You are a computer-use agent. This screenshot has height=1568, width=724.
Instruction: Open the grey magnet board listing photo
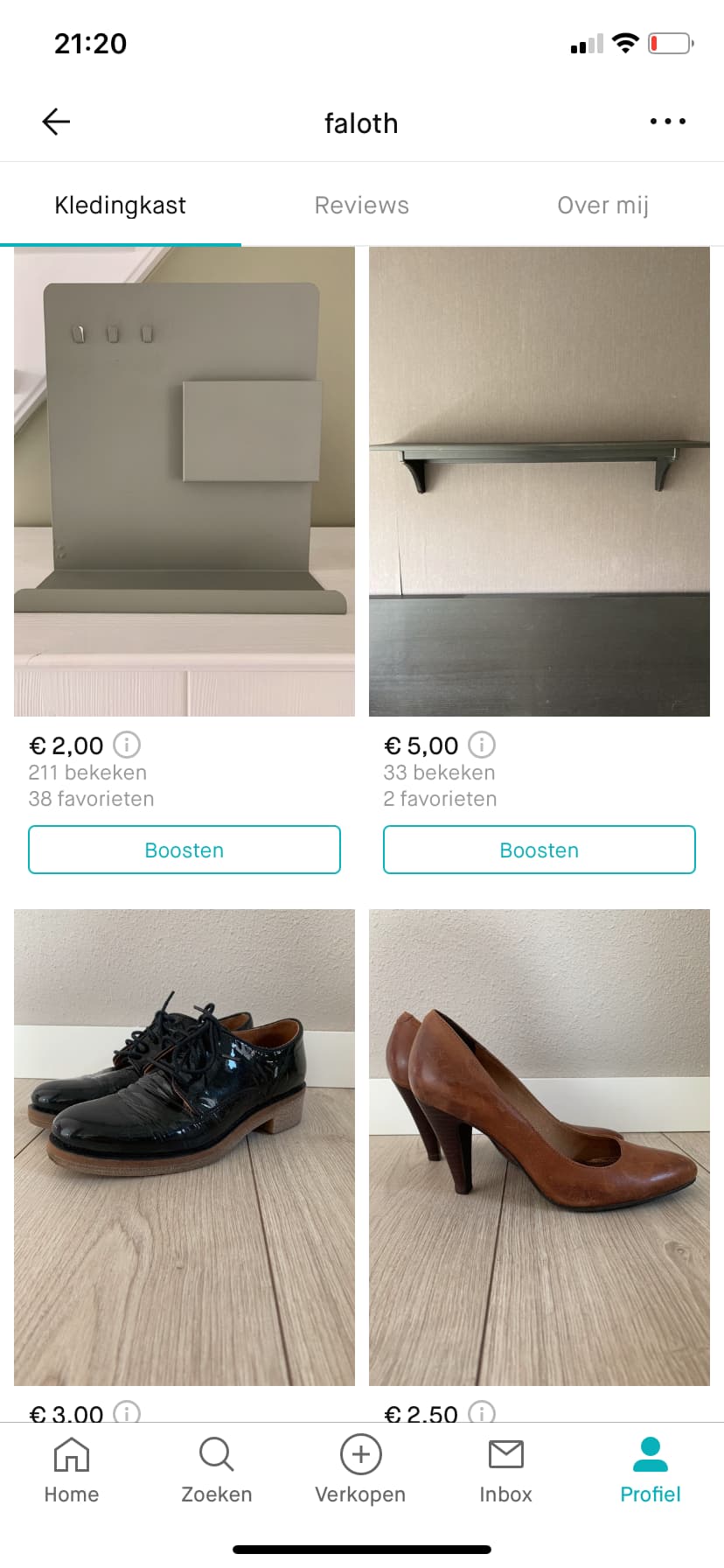coord(184,481)
